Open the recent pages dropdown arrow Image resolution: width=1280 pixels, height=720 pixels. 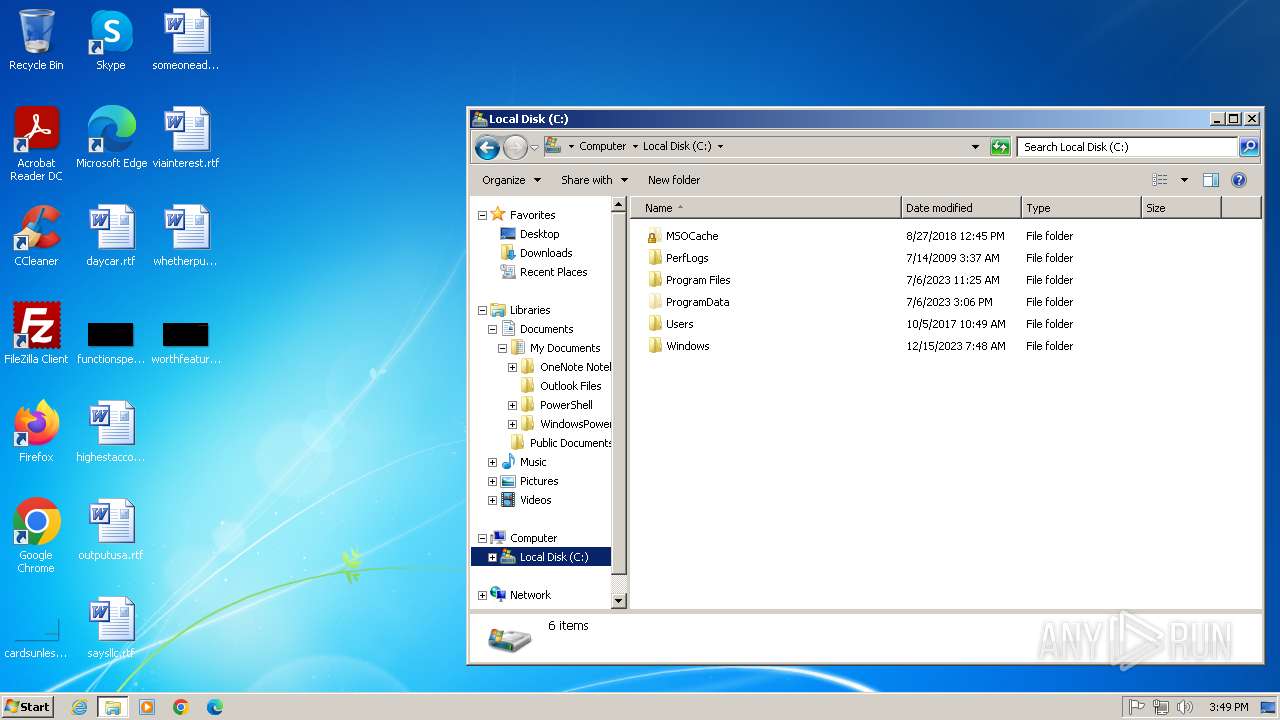(x=534, y=148)
